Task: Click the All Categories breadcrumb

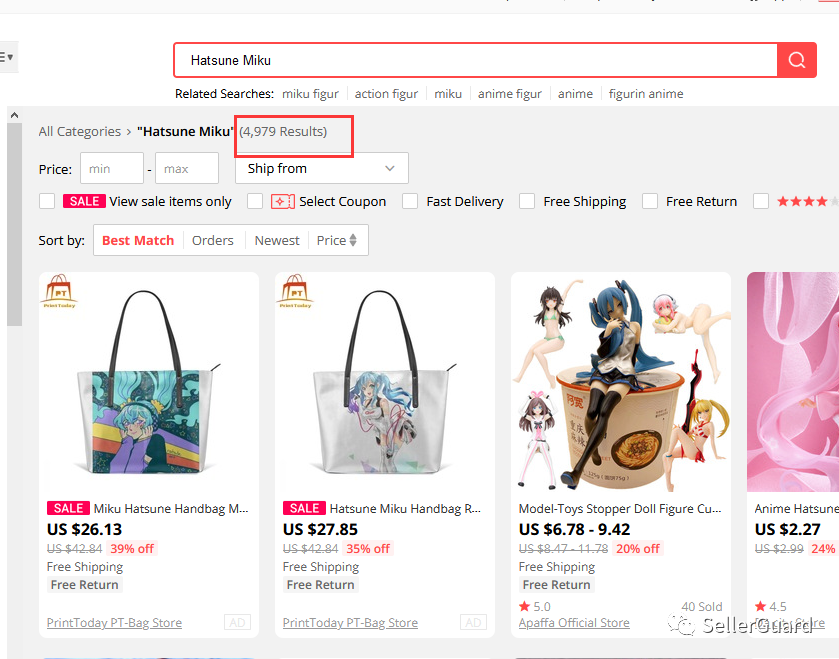Action: tap(80, 132)
